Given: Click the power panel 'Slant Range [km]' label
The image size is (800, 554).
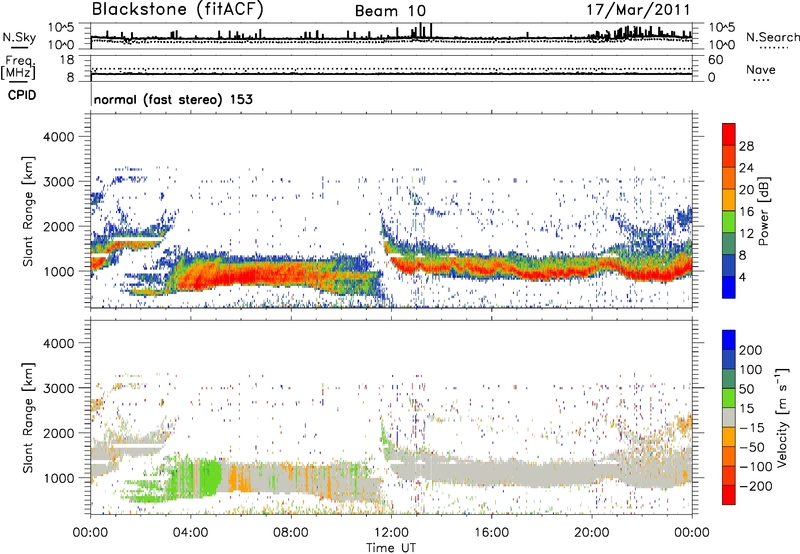Looking at the screenshot, I should (28, 211).
